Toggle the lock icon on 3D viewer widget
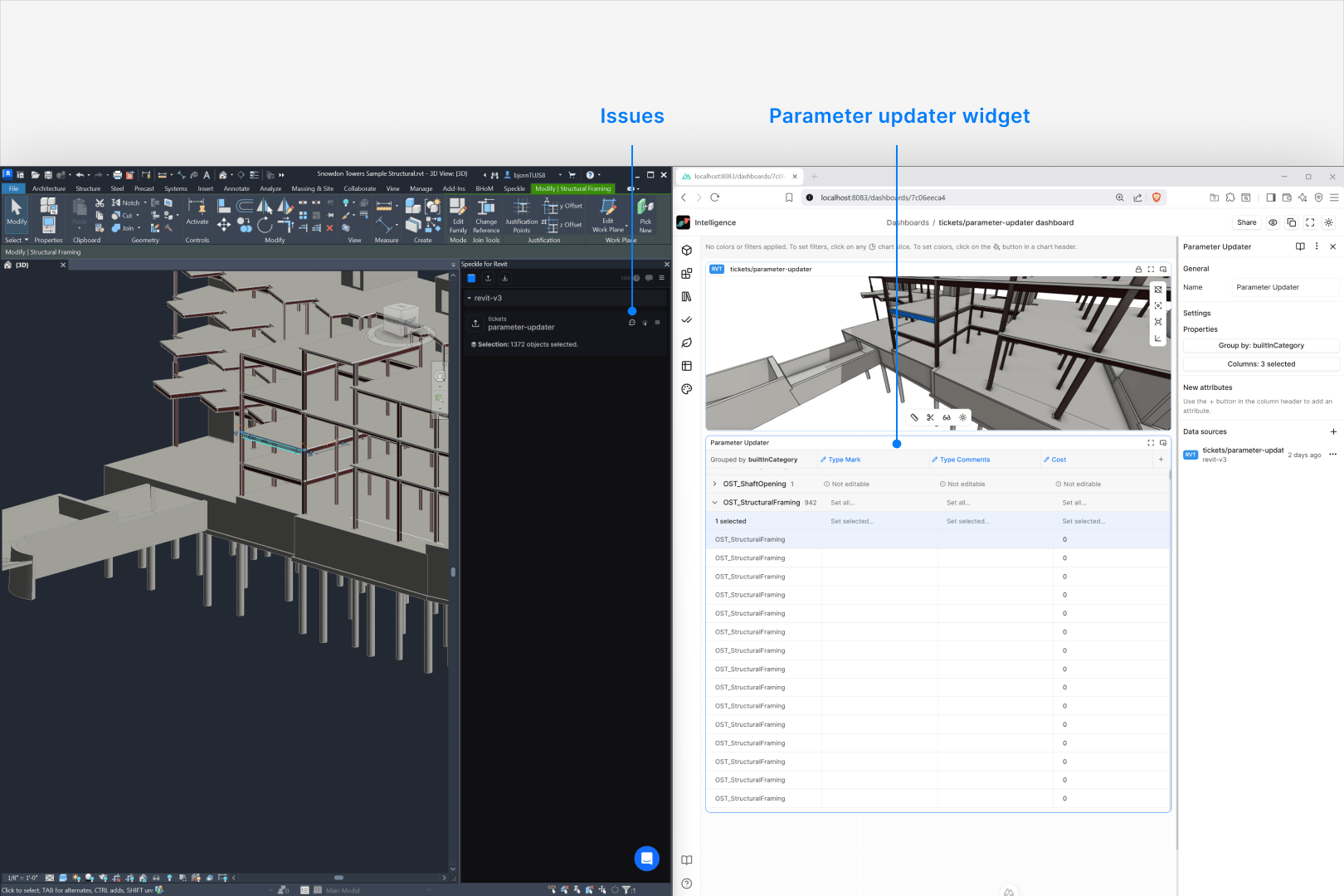The image size is (1344, 896). [x=1138, y=270]
